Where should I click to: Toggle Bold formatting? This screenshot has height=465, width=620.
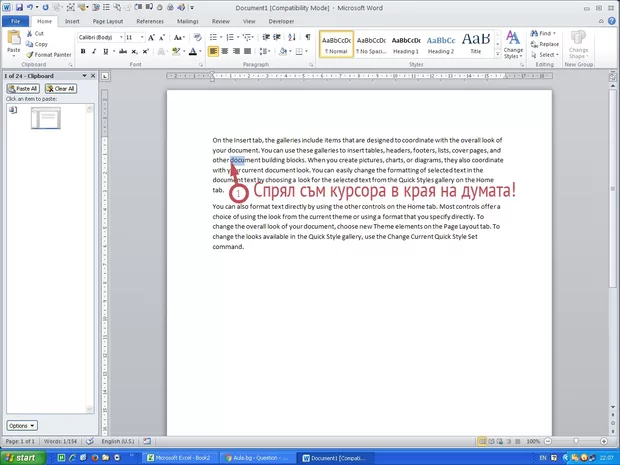[81, 51]
